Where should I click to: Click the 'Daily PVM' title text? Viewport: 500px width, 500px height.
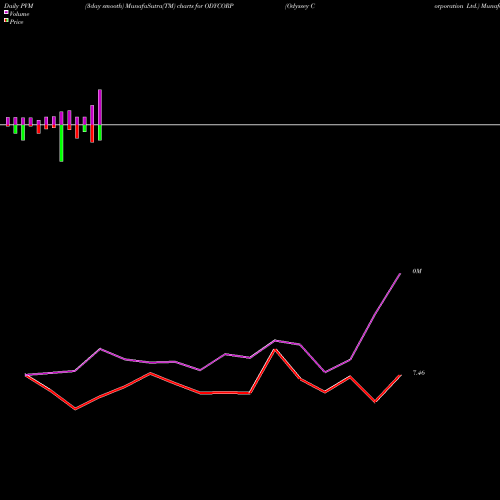[19, 6]
